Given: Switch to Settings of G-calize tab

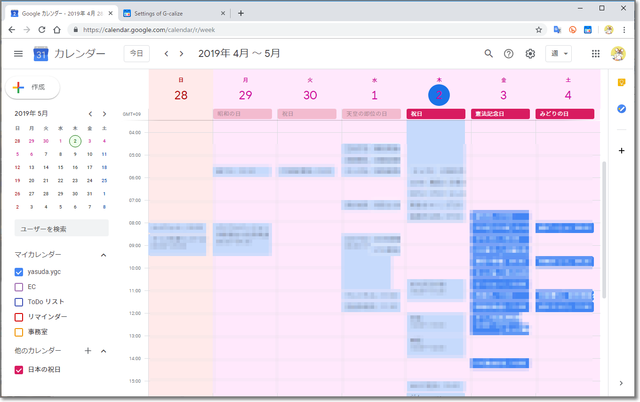Looking at the screenshot, I should pos(170,13).
